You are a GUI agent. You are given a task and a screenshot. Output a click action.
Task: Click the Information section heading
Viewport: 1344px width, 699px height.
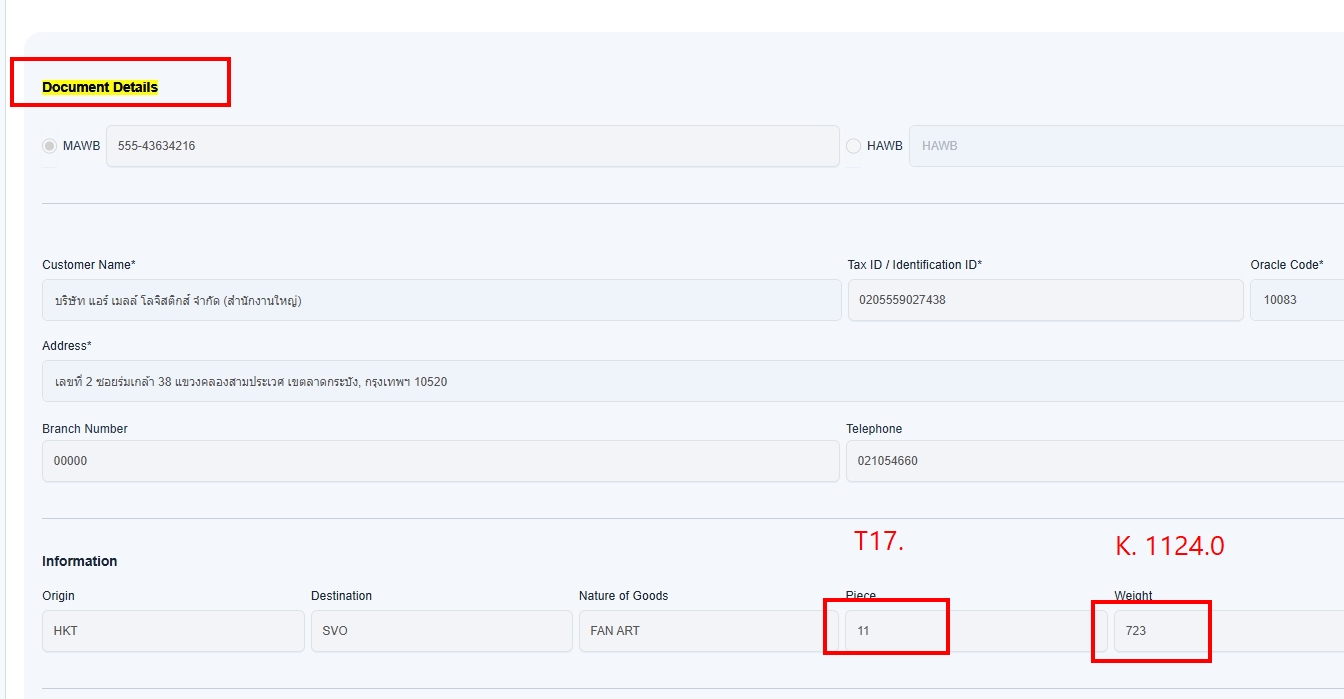(80, 561)
